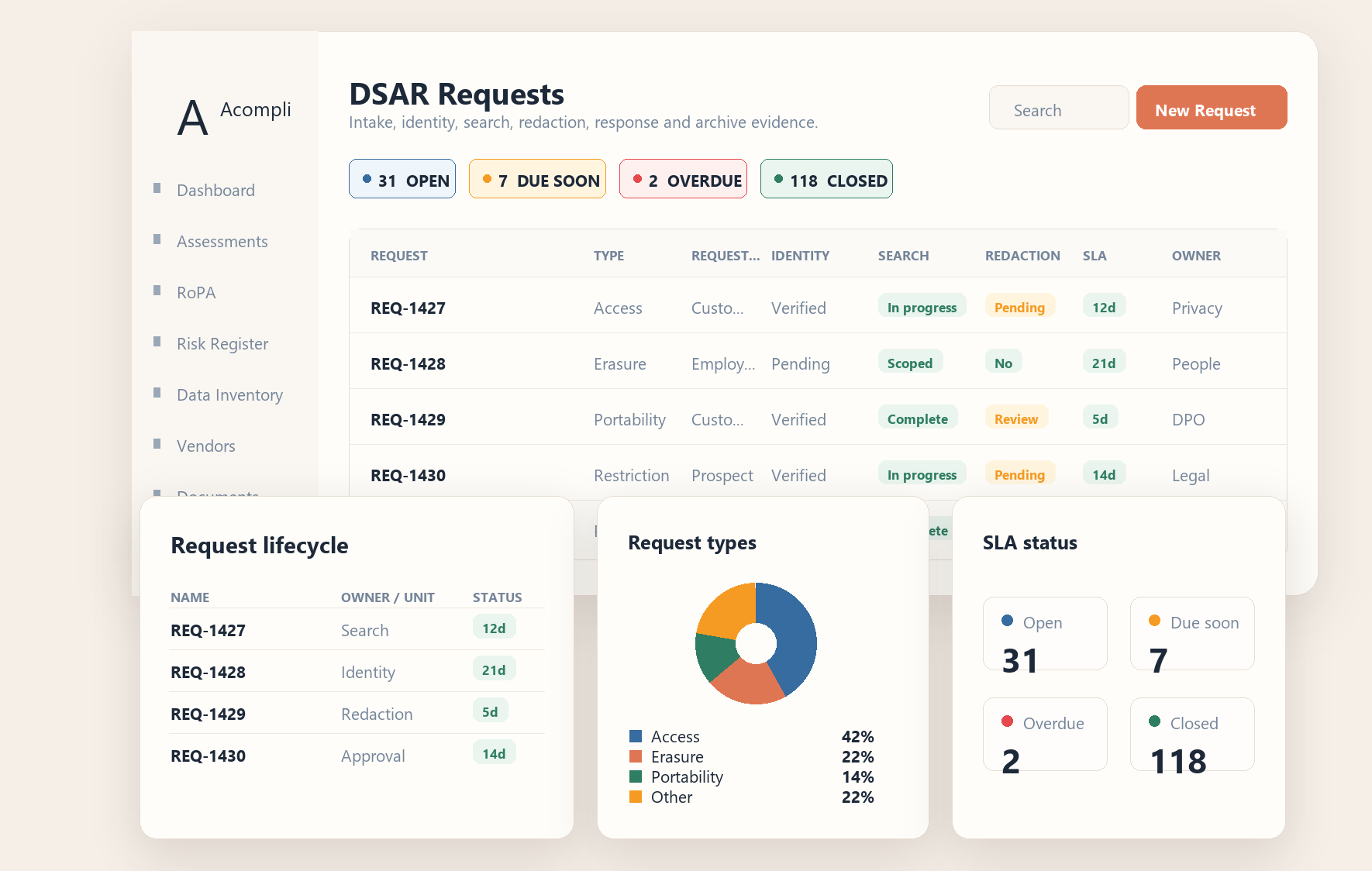Open REQ-1429 in the requests table

(408, 420)
